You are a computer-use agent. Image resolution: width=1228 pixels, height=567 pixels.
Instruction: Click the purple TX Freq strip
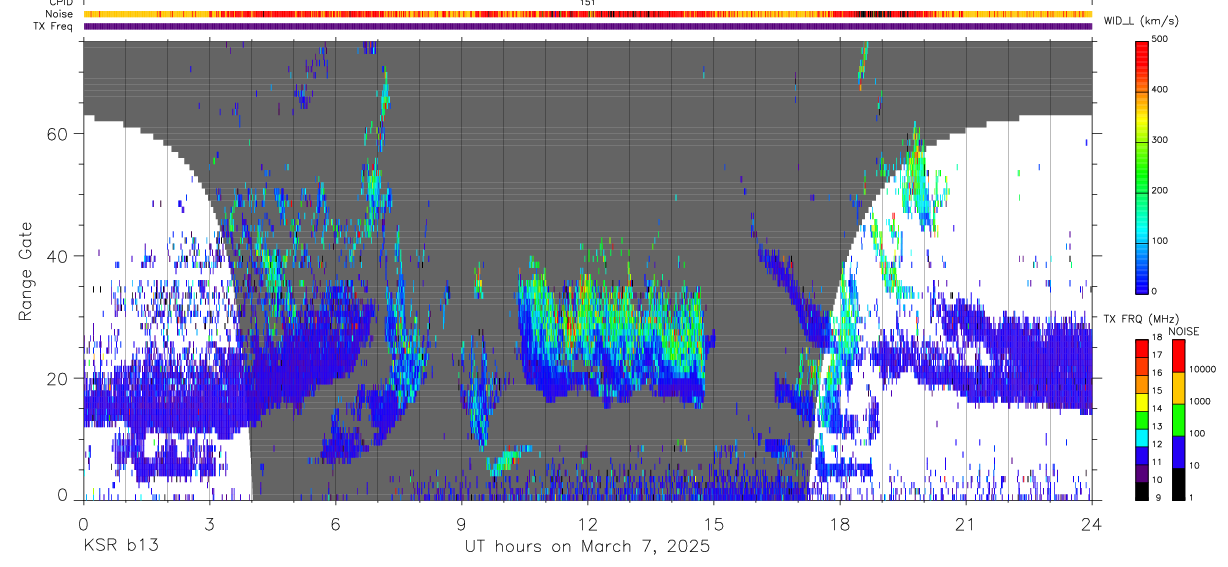coord(588,26)
